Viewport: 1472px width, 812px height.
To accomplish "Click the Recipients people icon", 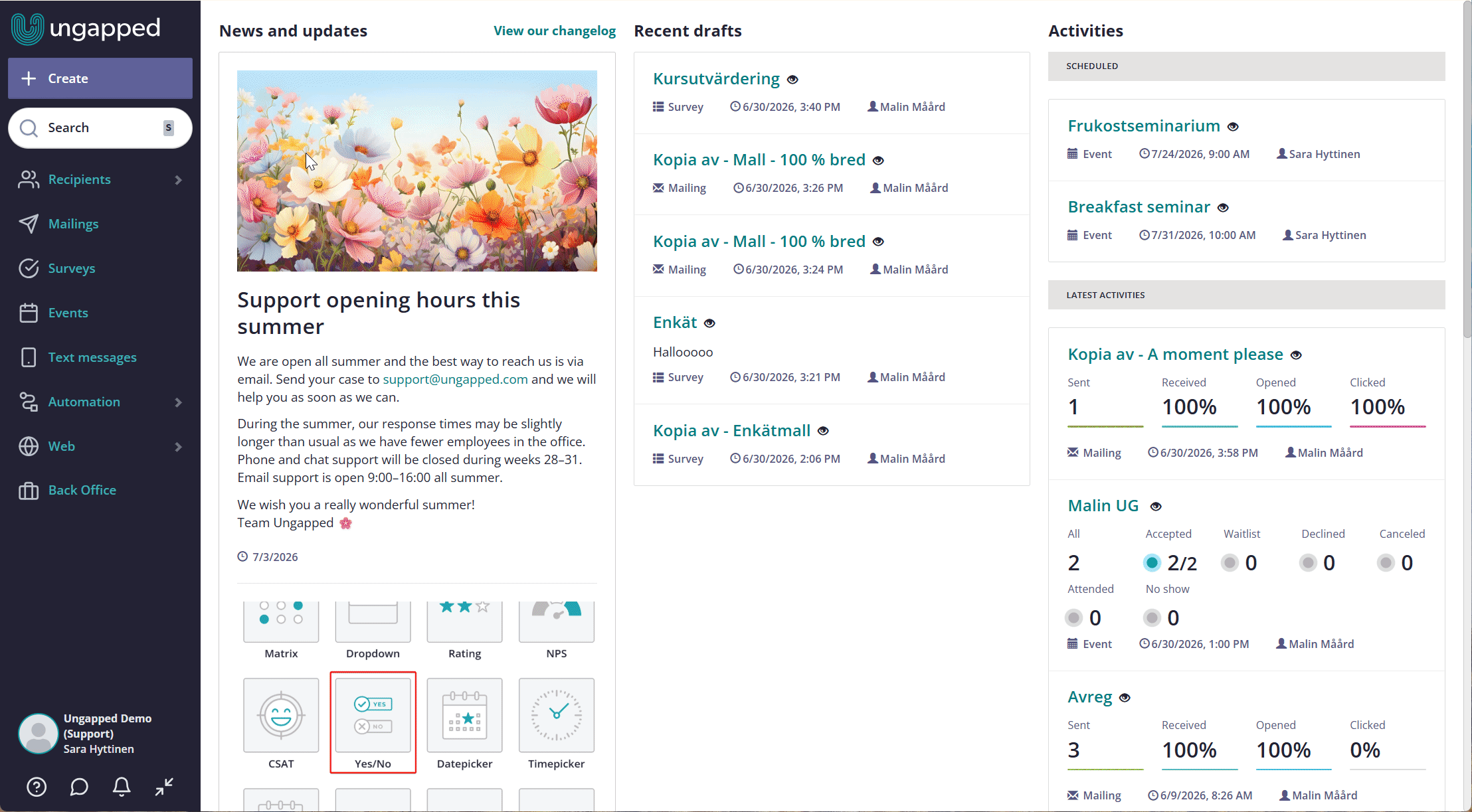I will pos(29,179).
